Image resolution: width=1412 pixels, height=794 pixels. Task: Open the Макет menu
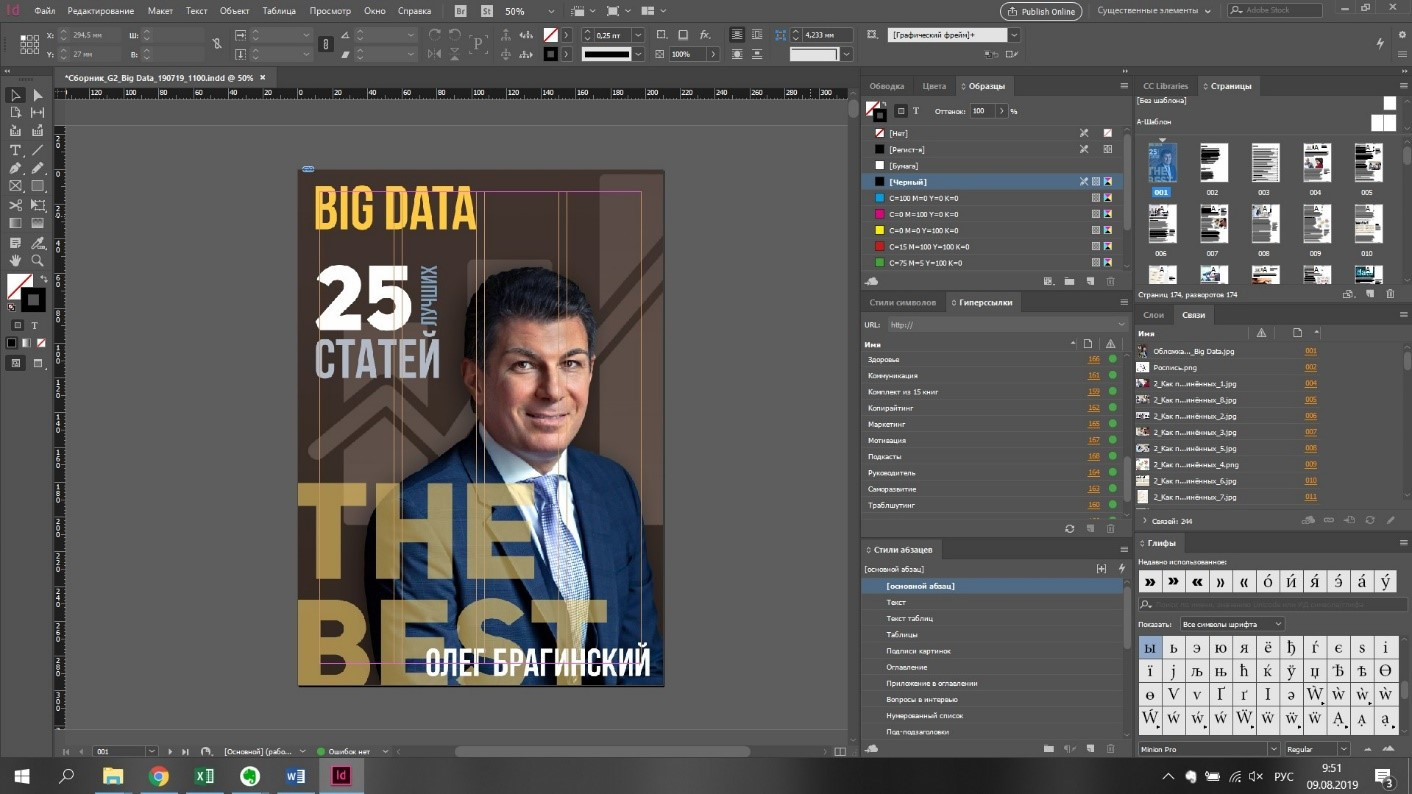tap(160, 11)
